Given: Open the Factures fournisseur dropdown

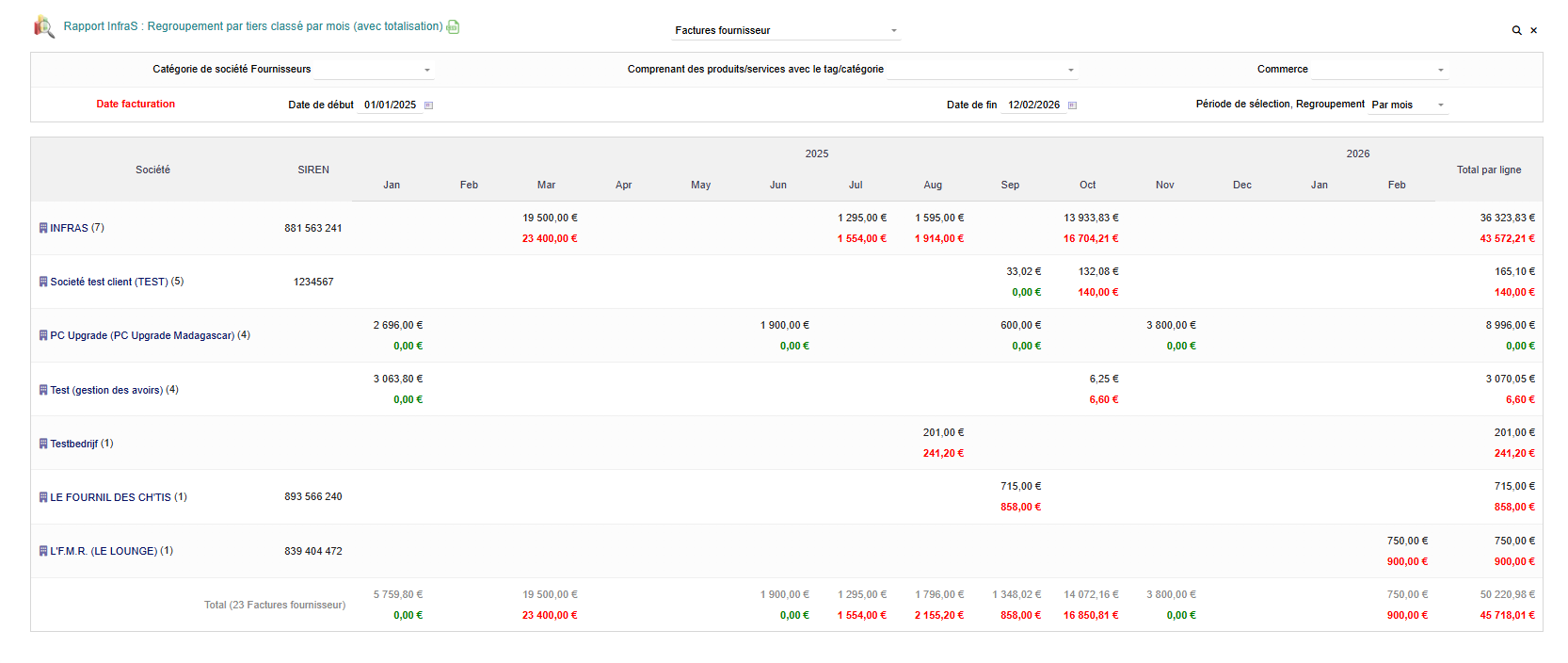Looking at the screenshot, I should coord(786,31).
